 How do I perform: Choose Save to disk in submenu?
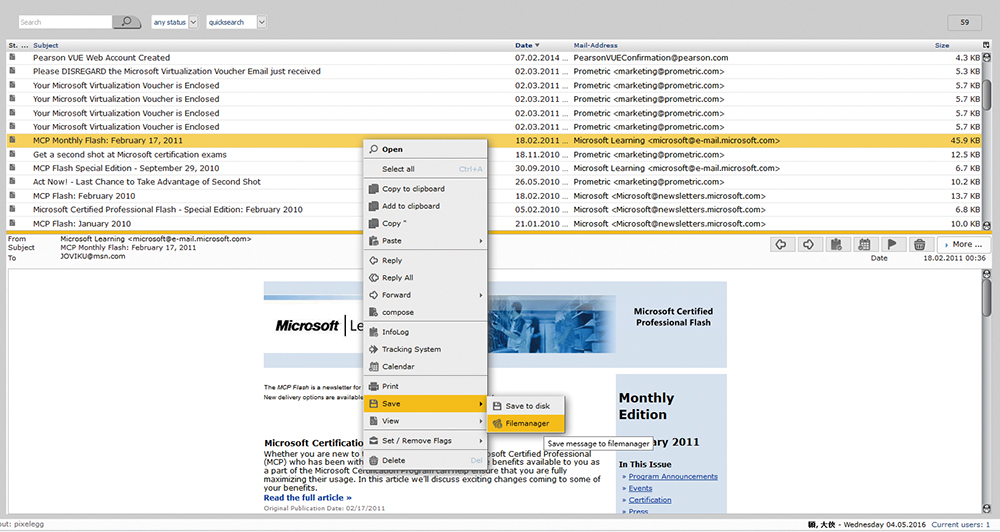coord(527,406)
